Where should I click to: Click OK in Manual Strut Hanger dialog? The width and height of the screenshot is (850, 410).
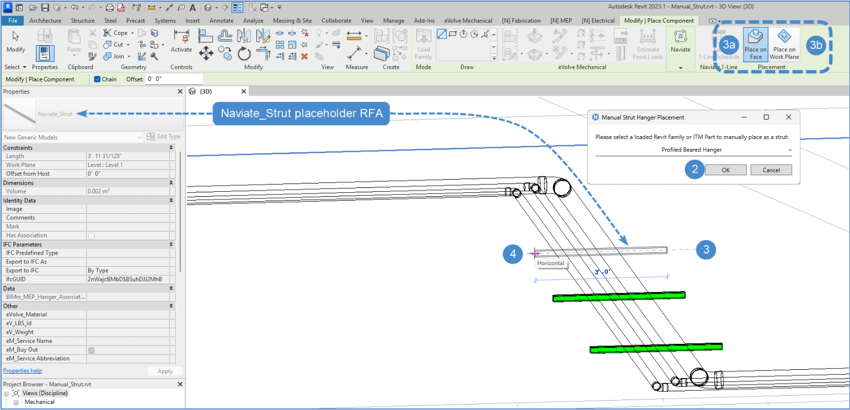coord(725,170)
